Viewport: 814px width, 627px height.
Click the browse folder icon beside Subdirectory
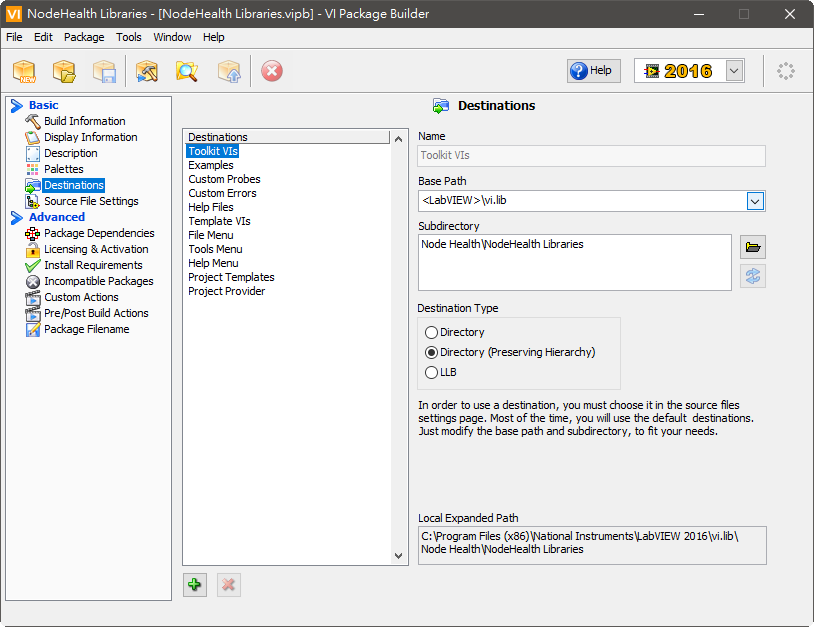[753, 247]
